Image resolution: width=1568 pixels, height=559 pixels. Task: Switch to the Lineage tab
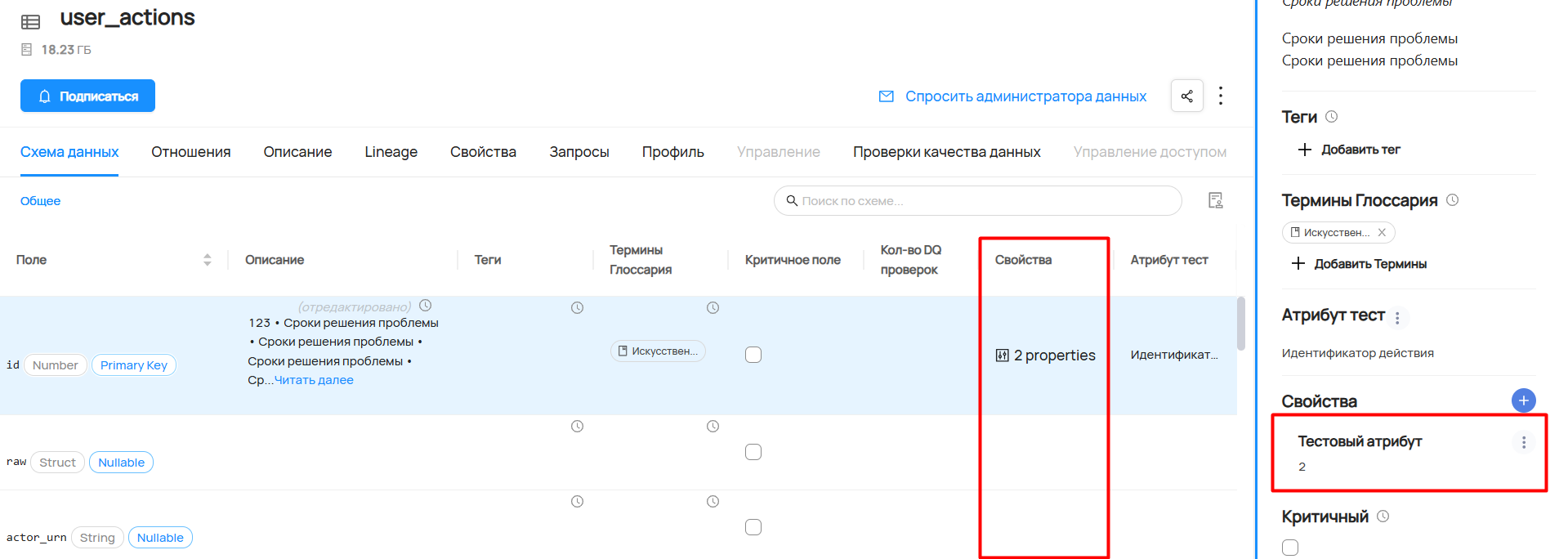click(391, 152)
